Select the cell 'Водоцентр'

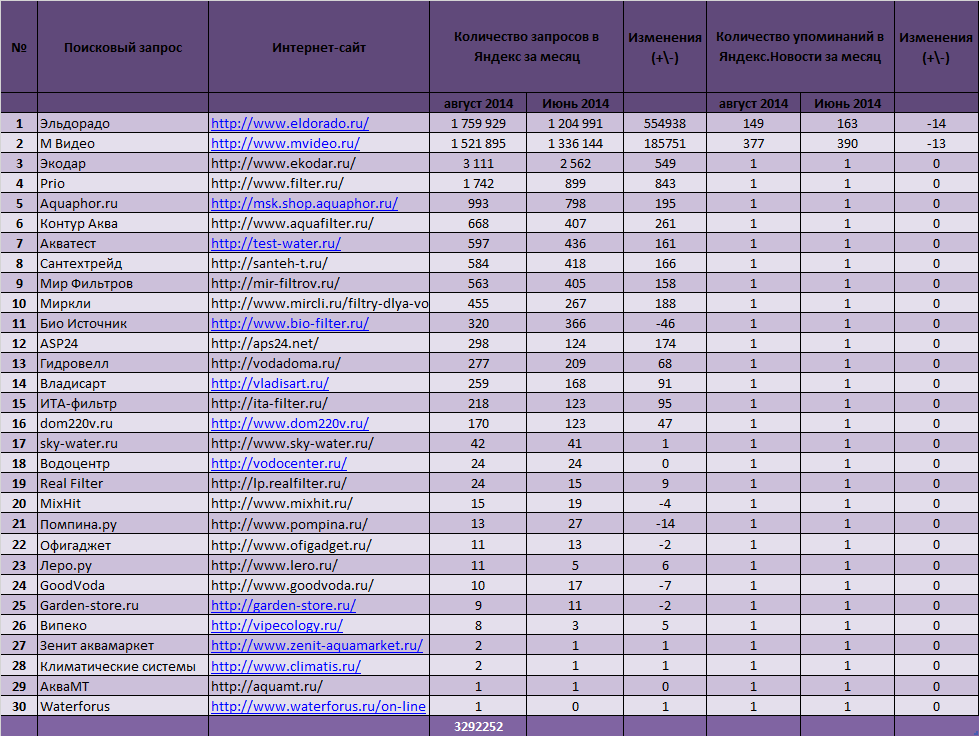tap(123, 463)
